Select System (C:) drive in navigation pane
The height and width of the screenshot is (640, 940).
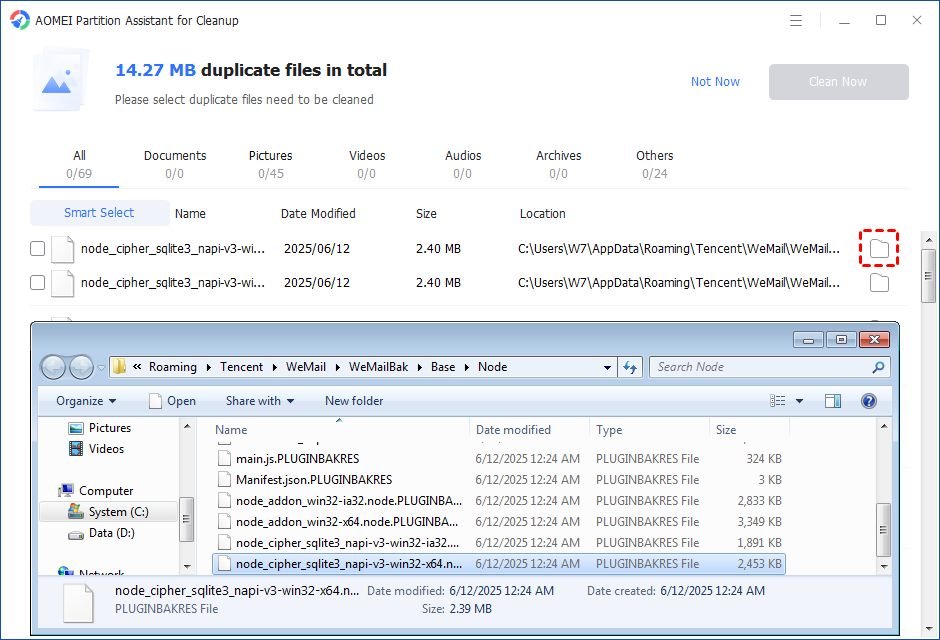109,512
